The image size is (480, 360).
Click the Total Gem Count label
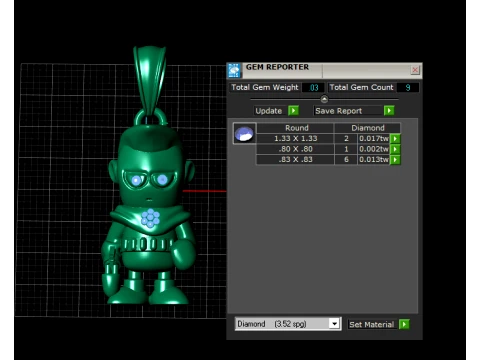pos(361,87)
